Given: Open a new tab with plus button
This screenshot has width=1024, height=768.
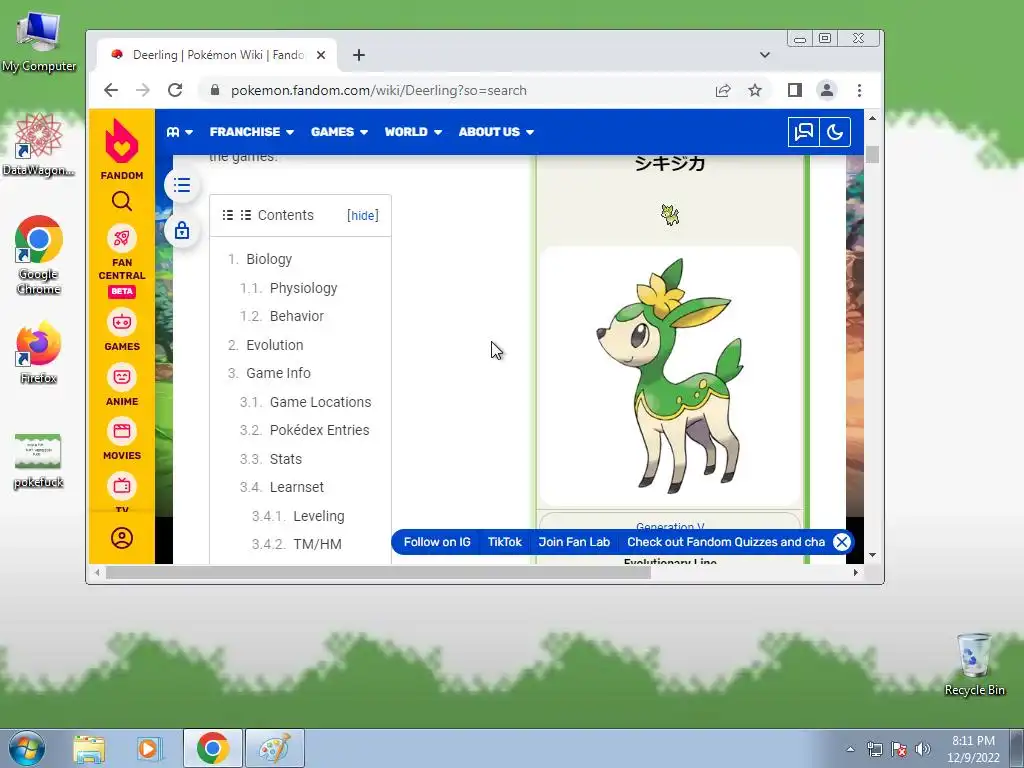Looking at the screenshot, I should pos(359,55).
